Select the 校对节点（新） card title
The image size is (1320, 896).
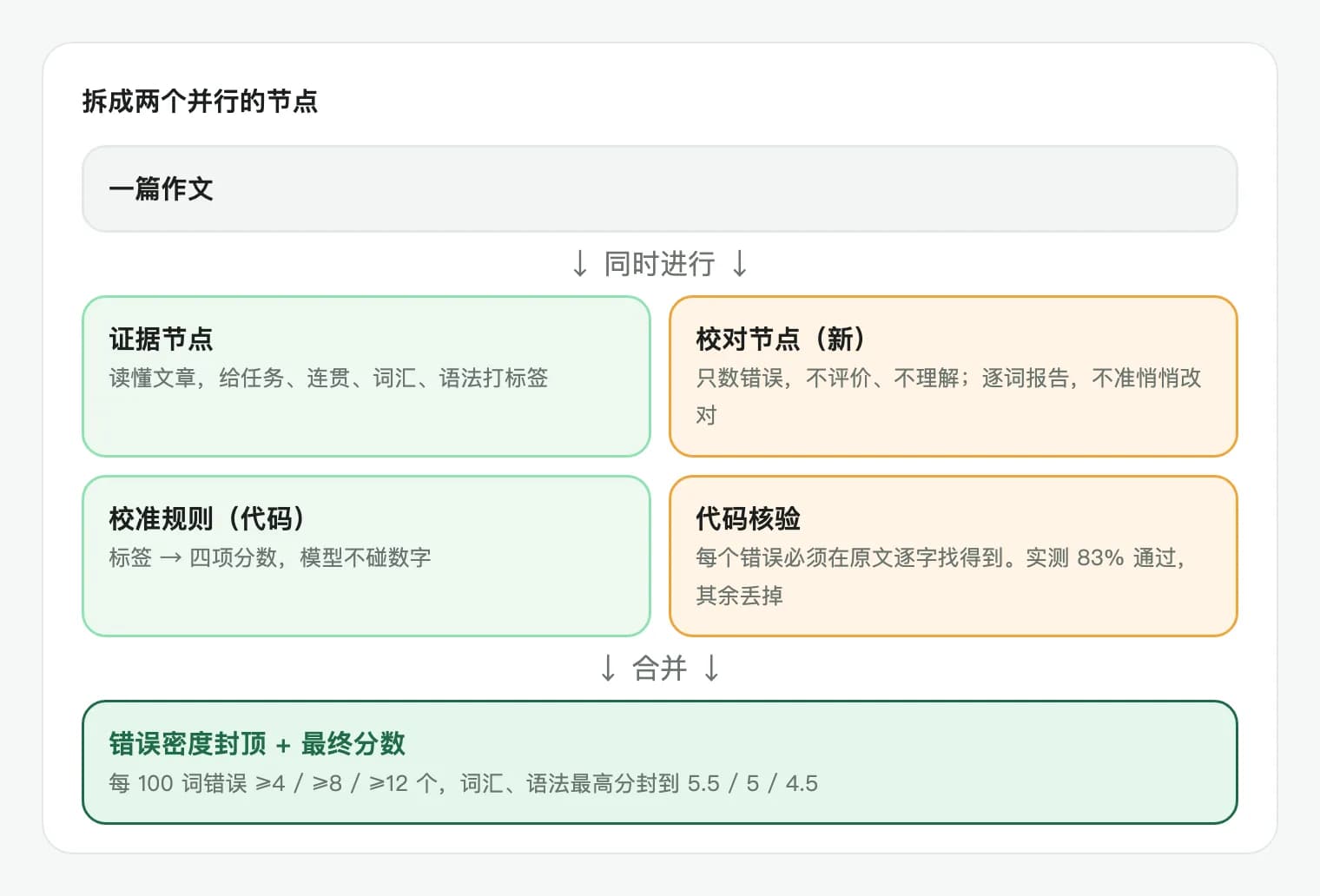pyautogui.click(x=782, y=339)
